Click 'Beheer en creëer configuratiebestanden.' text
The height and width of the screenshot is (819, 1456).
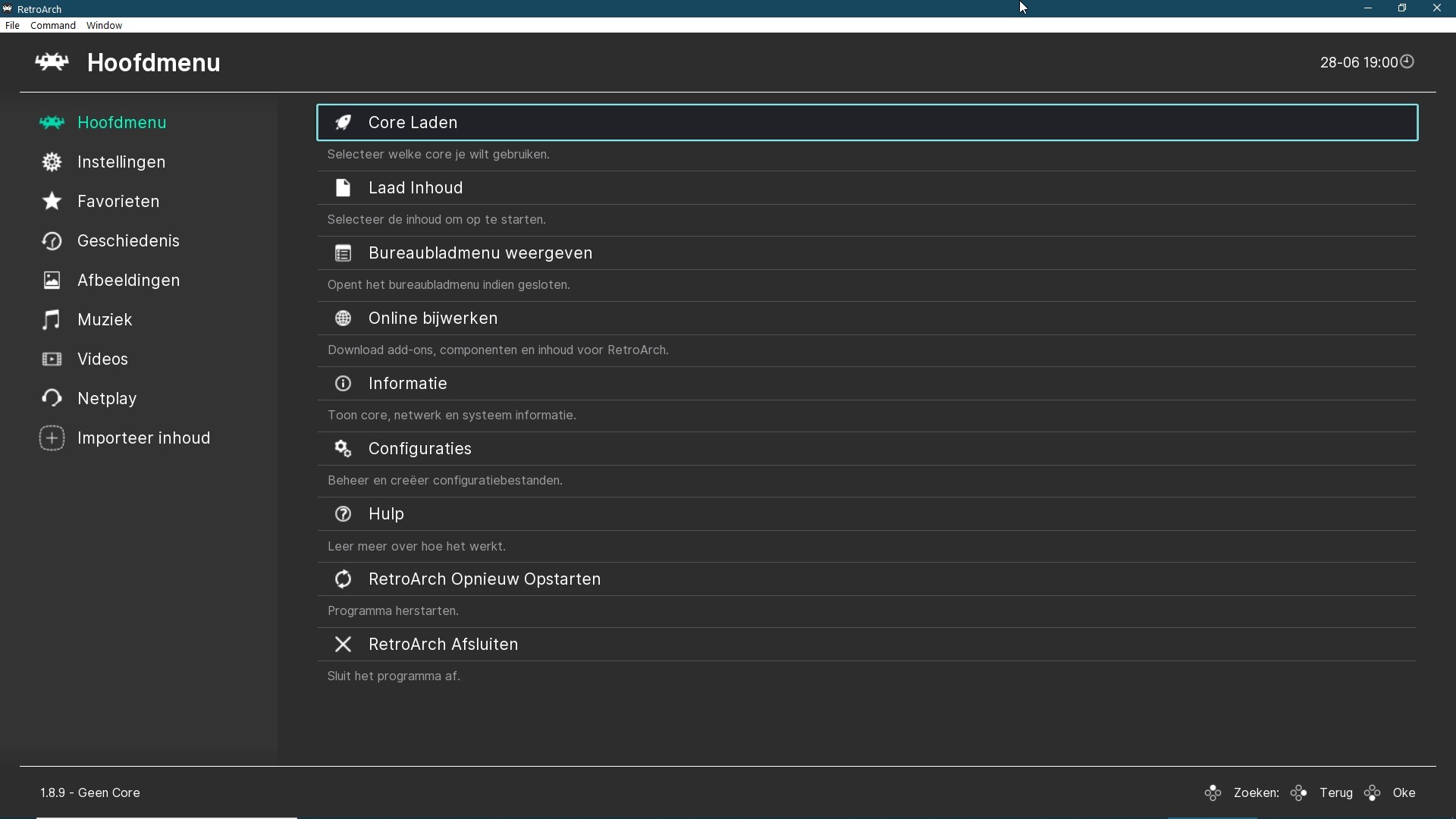pos(444,481)
